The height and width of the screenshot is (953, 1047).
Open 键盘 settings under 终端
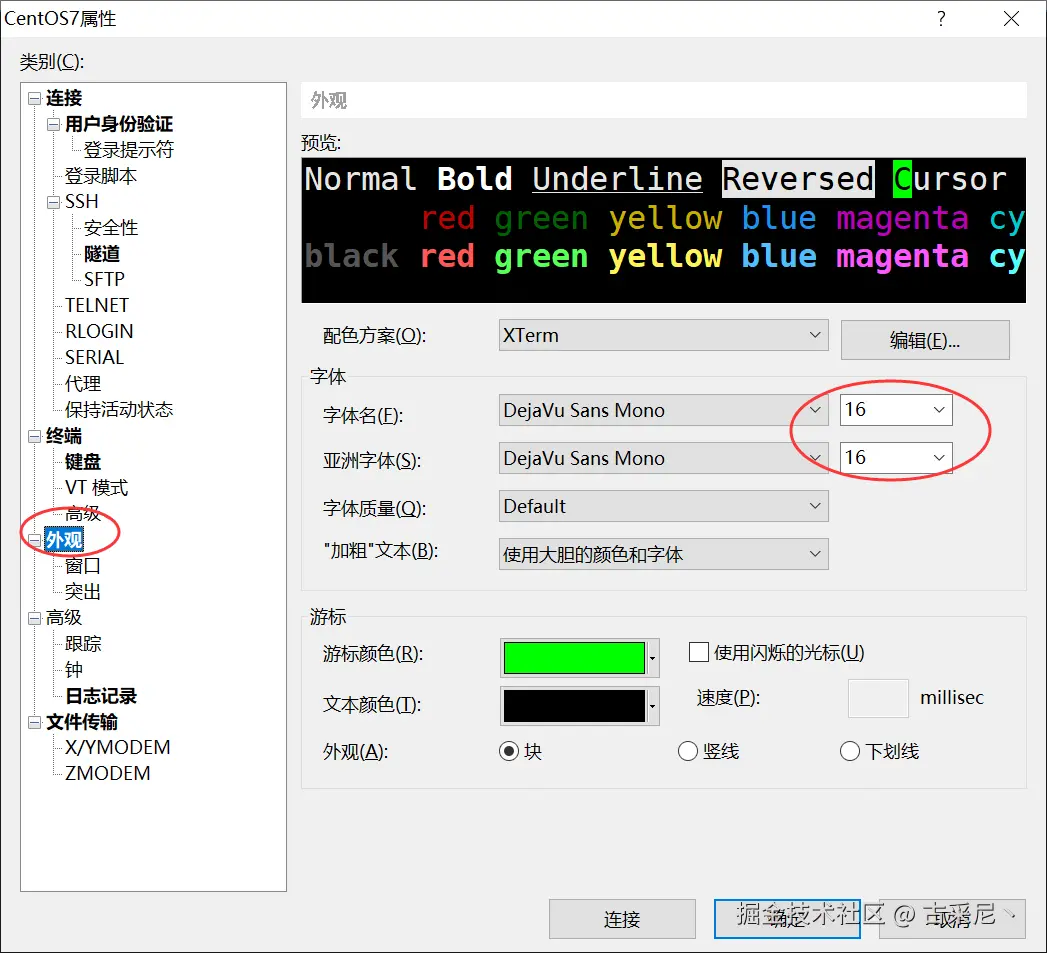[82, 461]
